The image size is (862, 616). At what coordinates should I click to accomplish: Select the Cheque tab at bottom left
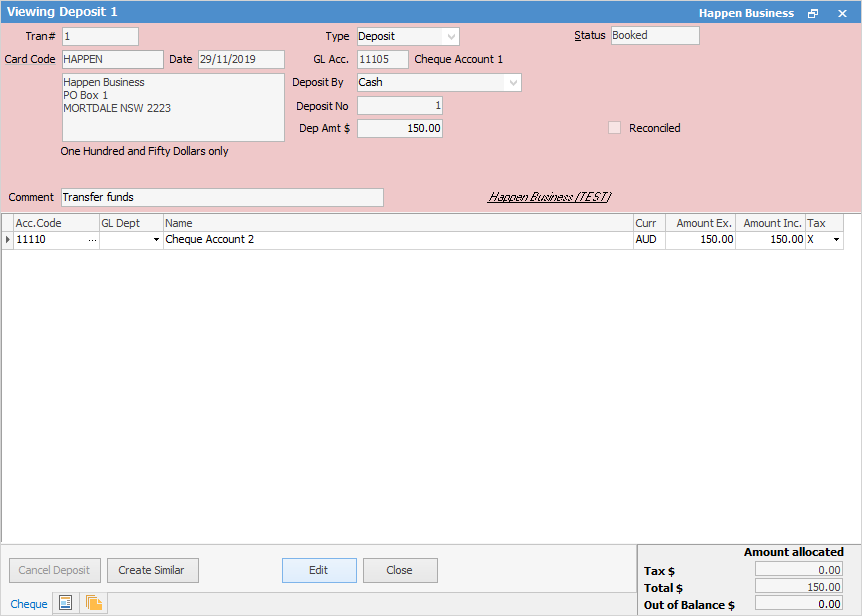[x=28, y=603]
